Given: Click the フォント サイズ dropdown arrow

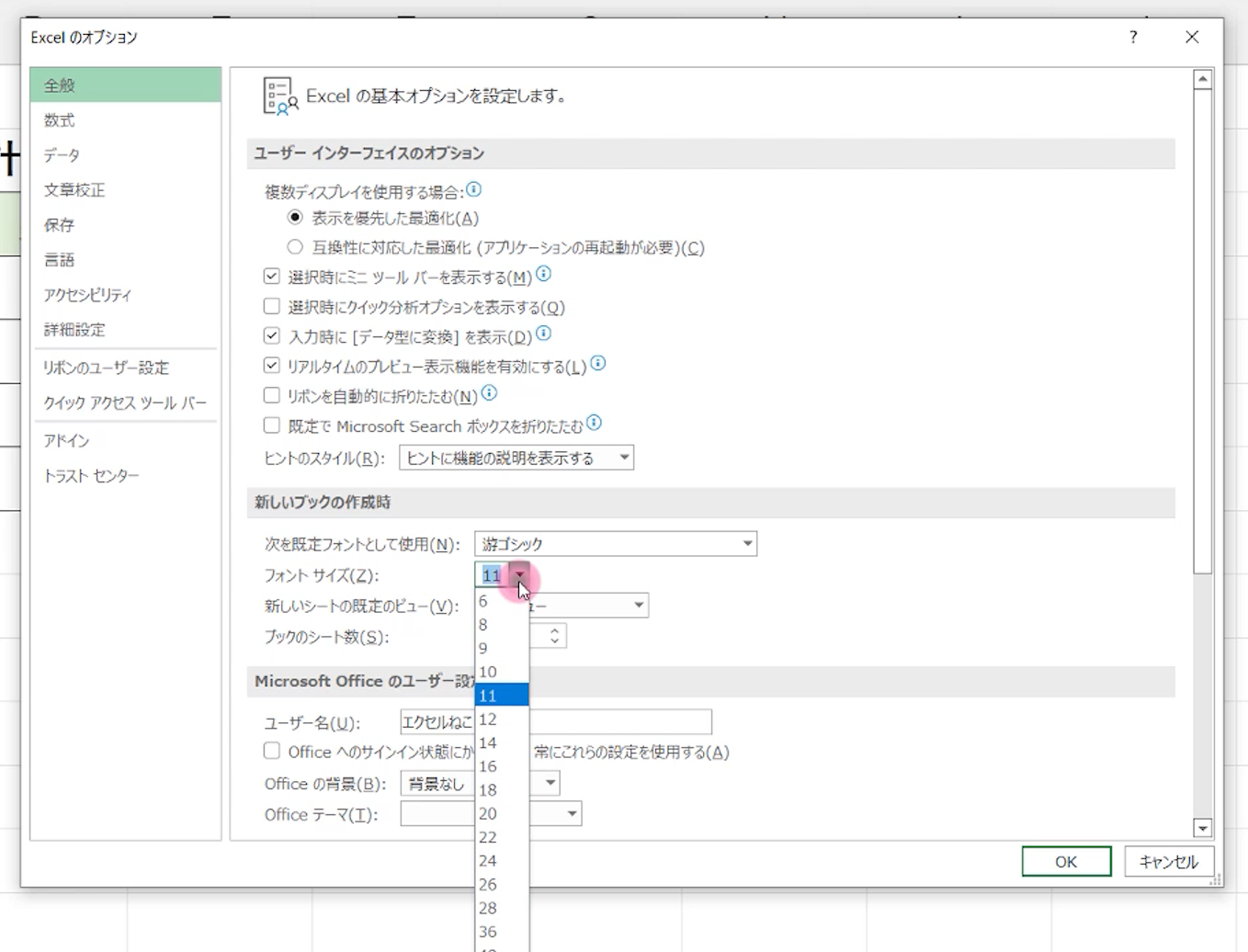Looking at the screenshot, I should pyautogui.click(x=520, y=575).
